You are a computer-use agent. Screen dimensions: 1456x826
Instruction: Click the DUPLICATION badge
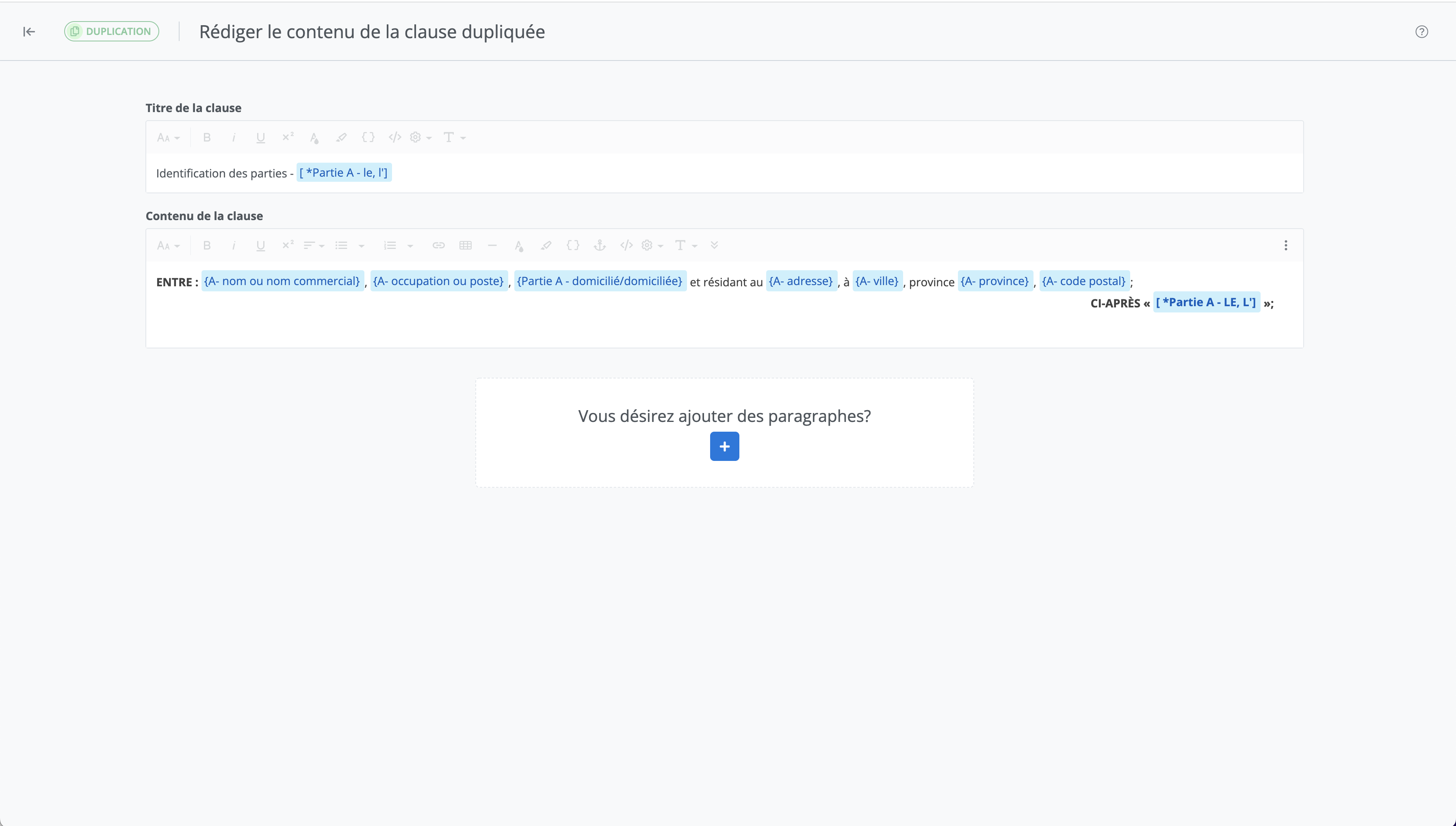(x=112, y=32)
